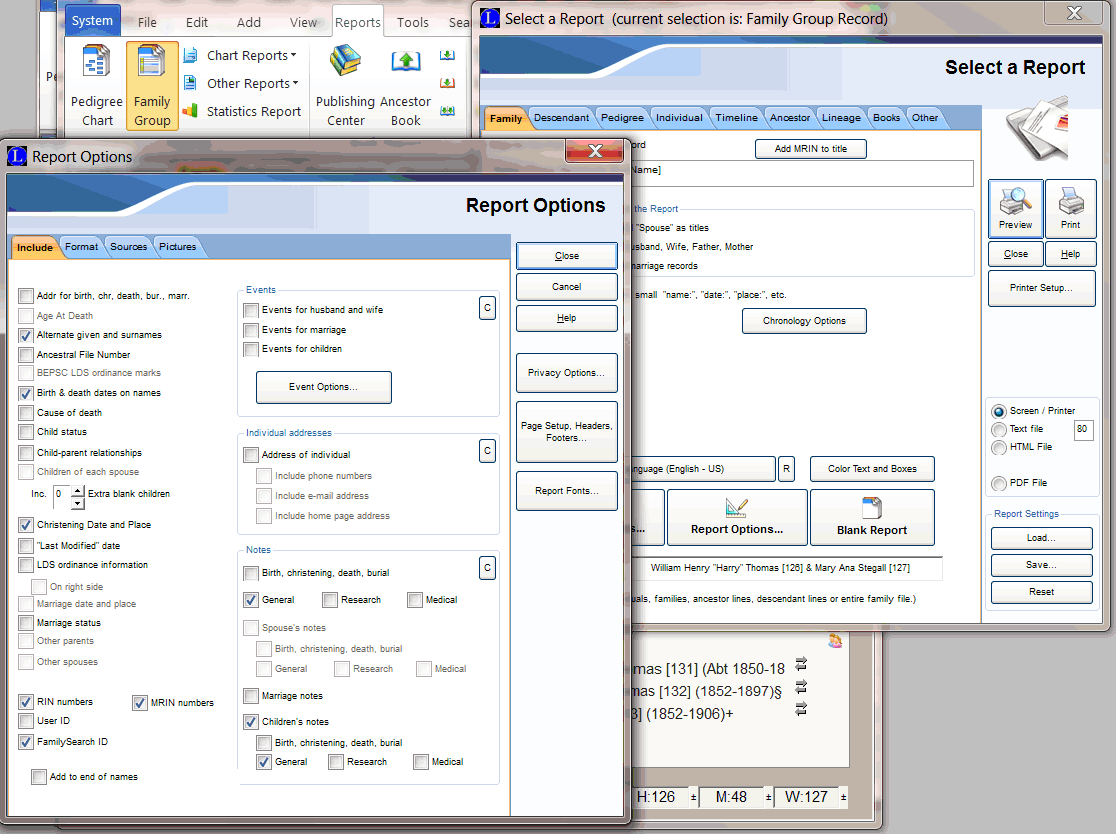Enable the Cause of death checkbox
Screen dimensions: 1116x834
click(x=26, y=413)
